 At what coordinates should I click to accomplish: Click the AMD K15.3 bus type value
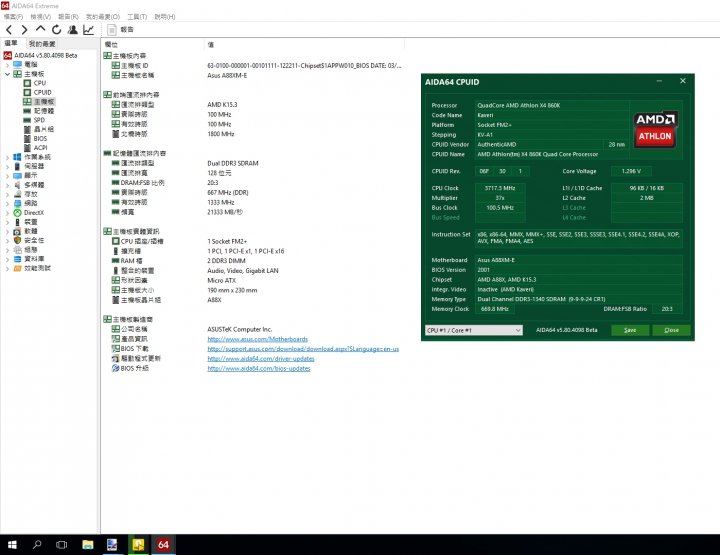pos(222,105)
